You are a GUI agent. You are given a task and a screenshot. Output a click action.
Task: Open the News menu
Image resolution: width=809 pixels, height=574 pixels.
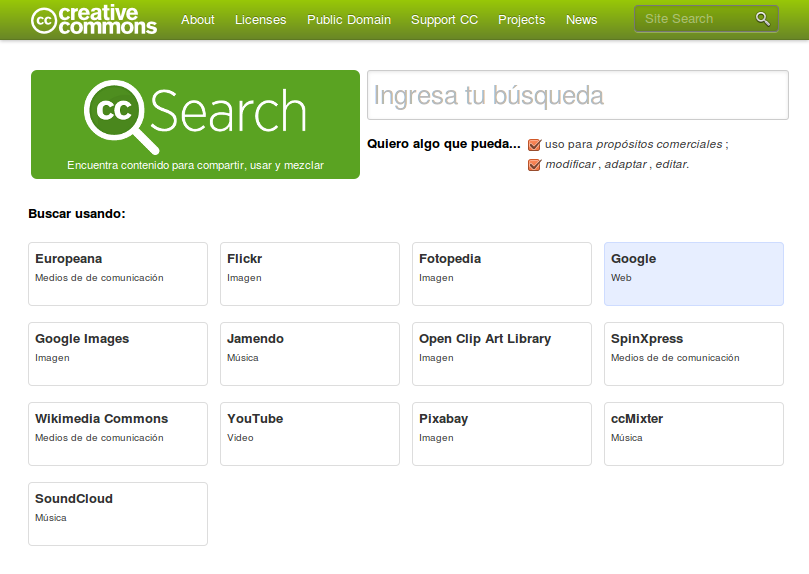pyautogui.click(x=581, y=20)
